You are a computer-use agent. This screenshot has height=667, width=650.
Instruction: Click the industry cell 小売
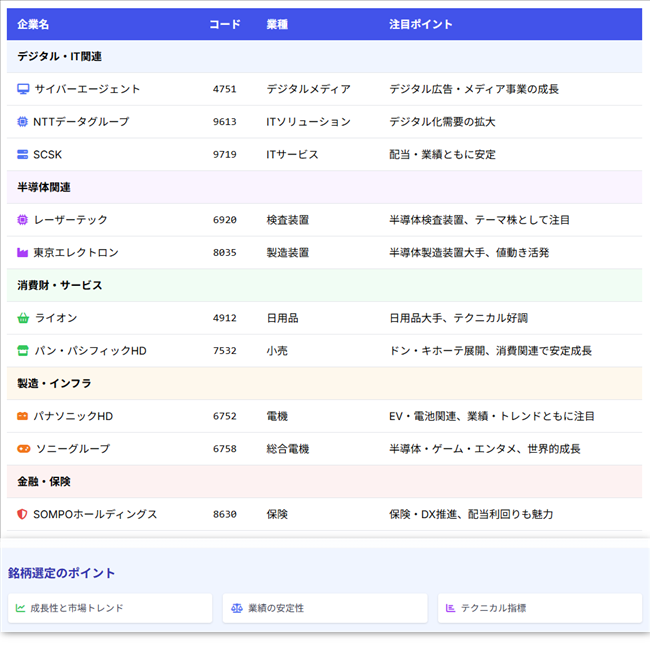point(277,351)
